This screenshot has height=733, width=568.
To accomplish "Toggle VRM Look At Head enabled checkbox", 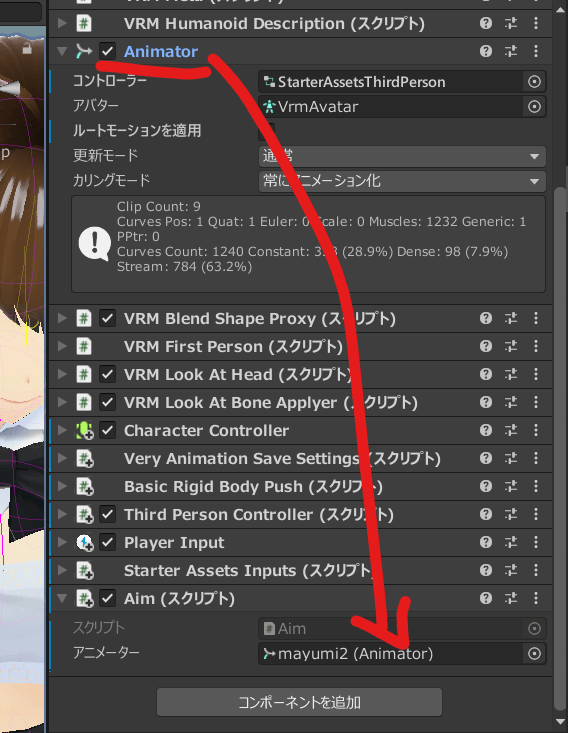I will (x=108, y=374).
